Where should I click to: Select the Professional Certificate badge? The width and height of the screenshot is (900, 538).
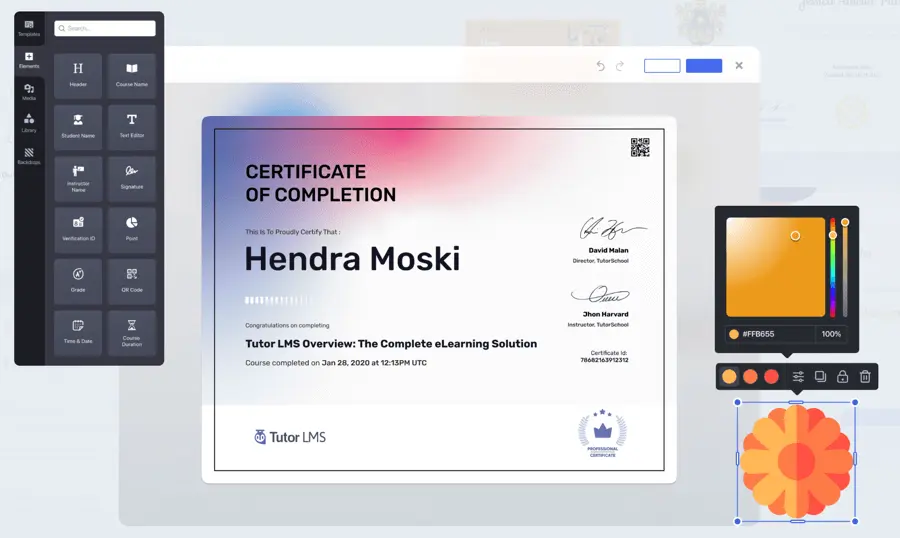tap(602, 433)
